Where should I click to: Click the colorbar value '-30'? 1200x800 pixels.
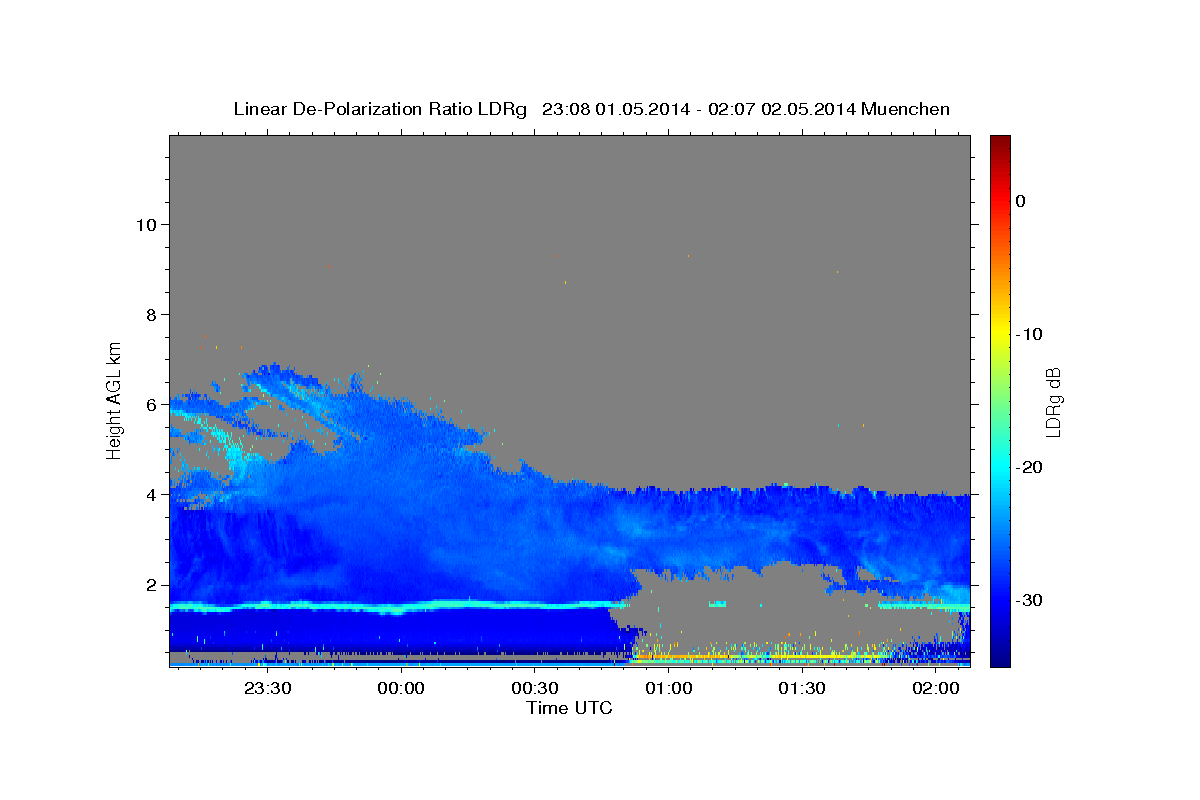(x=1029, y=600)
